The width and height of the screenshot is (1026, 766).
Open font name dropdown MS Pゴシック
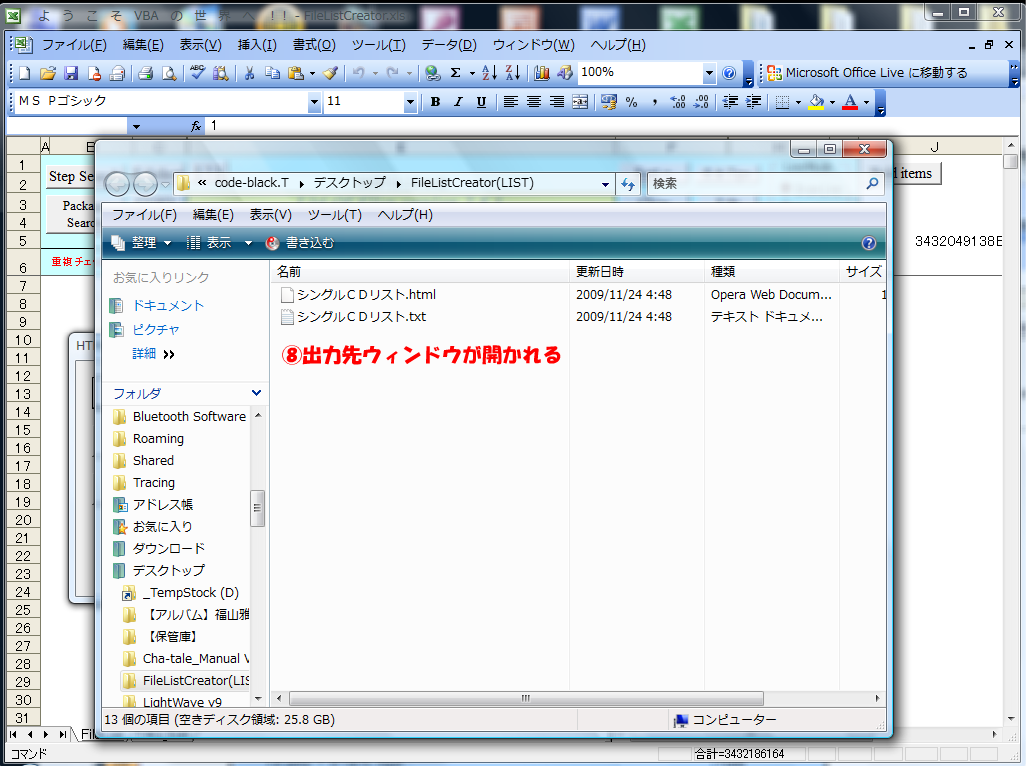pyautogui.click(x=315, y=102)
